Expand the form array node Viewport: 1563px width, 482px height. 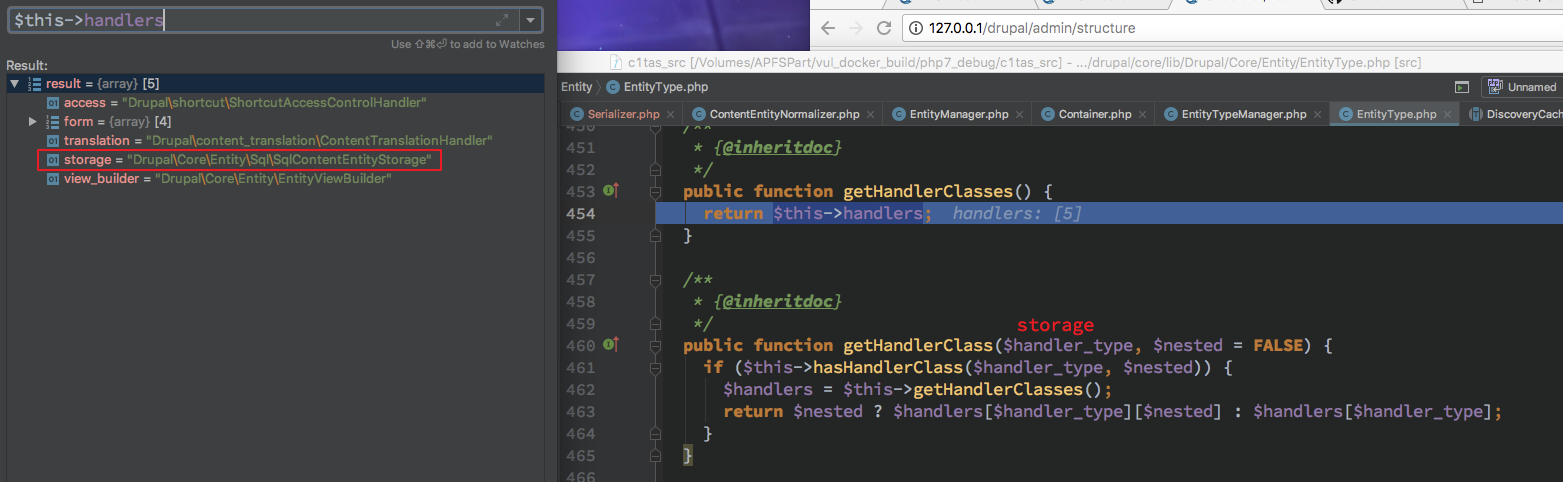click(x=32, y=122)
